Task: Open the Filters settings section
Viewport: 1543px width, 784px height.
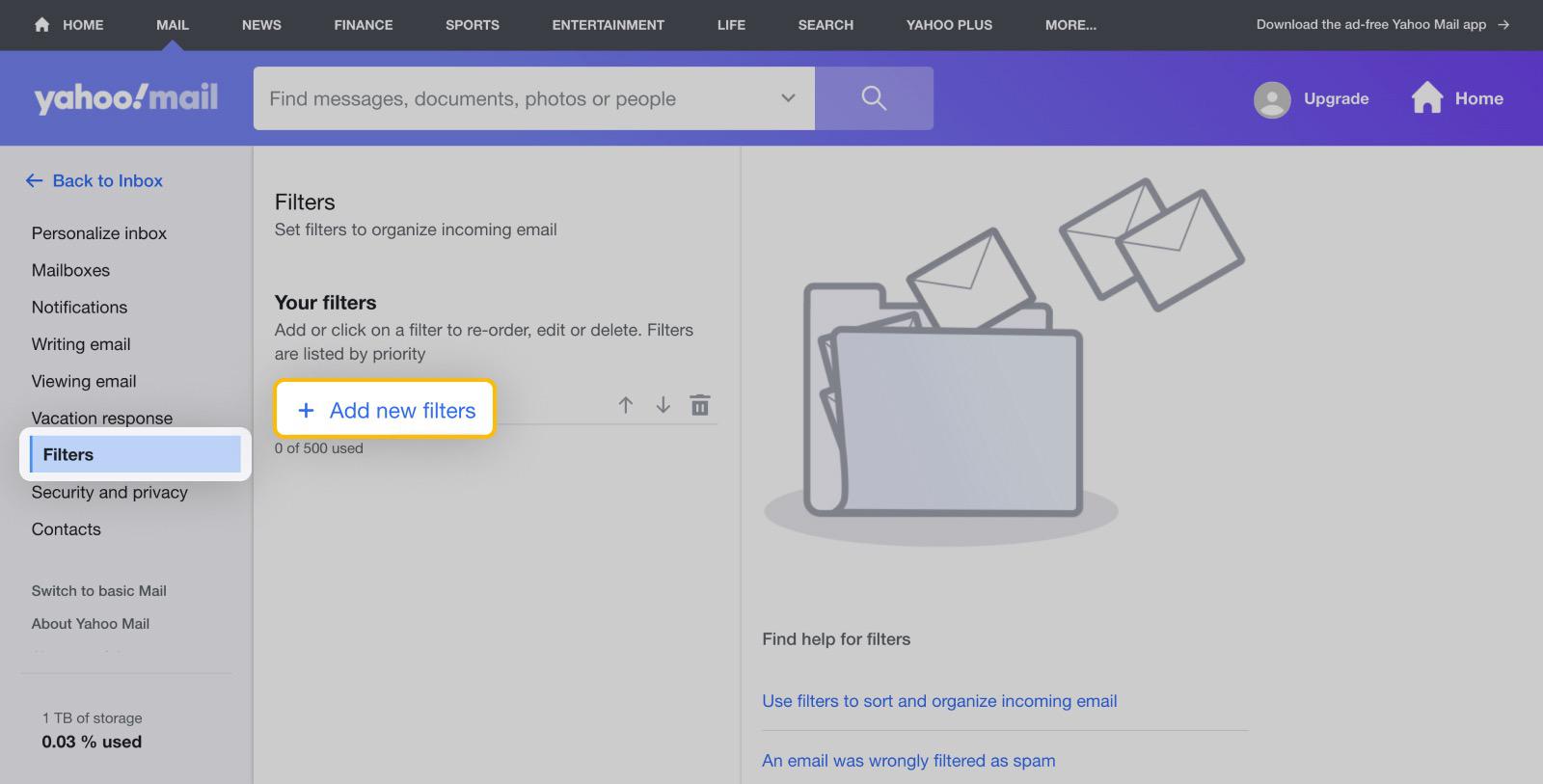Action: tap(135, 454)
